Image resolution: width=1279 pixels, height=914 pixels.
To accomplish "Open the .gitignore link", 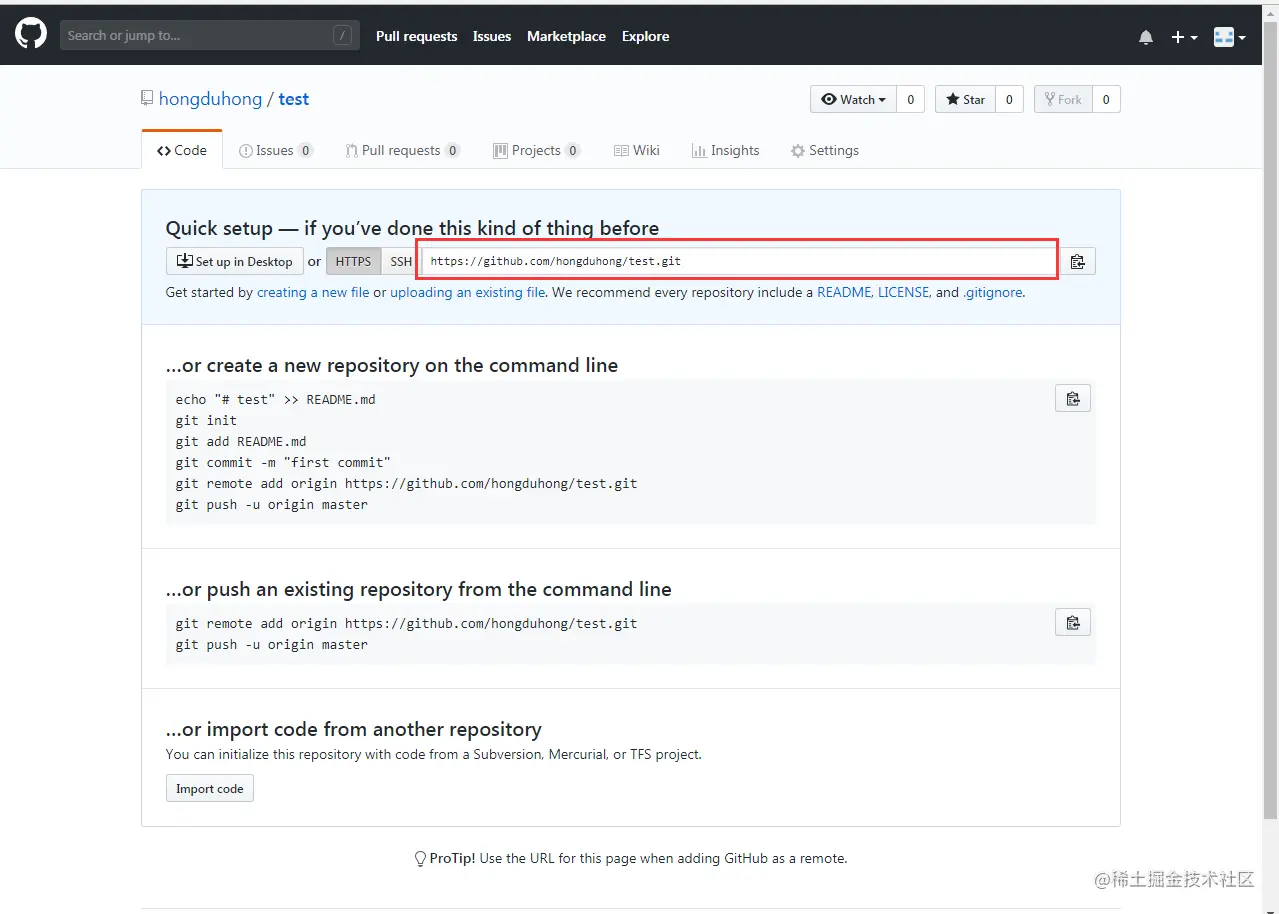I will [993, 293].
